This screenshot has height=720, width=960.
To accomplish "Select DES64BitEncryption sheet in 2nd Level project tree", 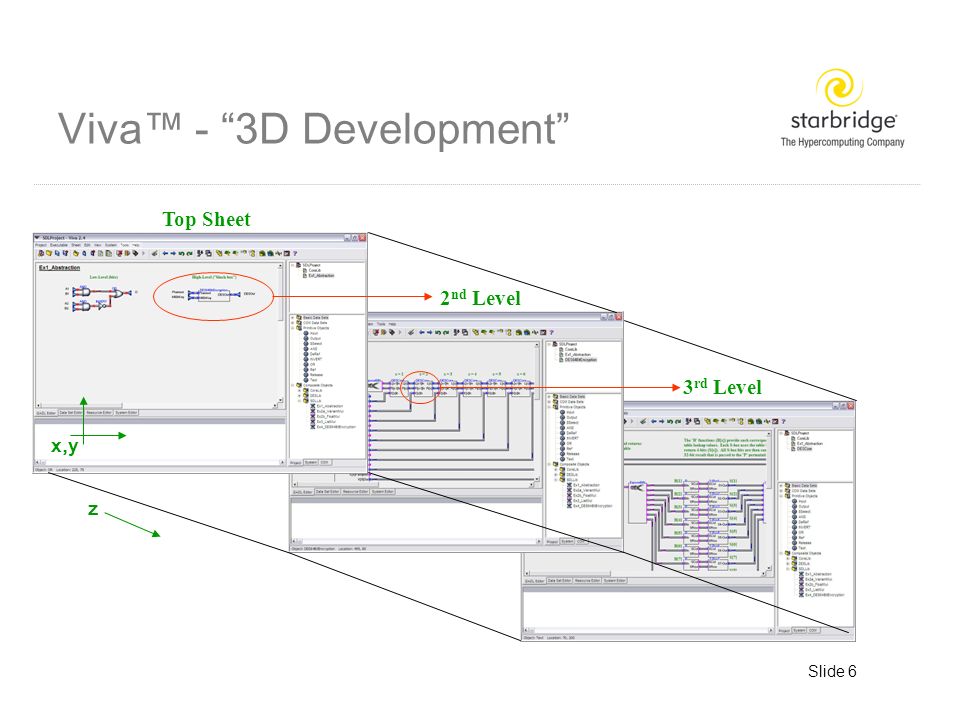I will point(578,360).
